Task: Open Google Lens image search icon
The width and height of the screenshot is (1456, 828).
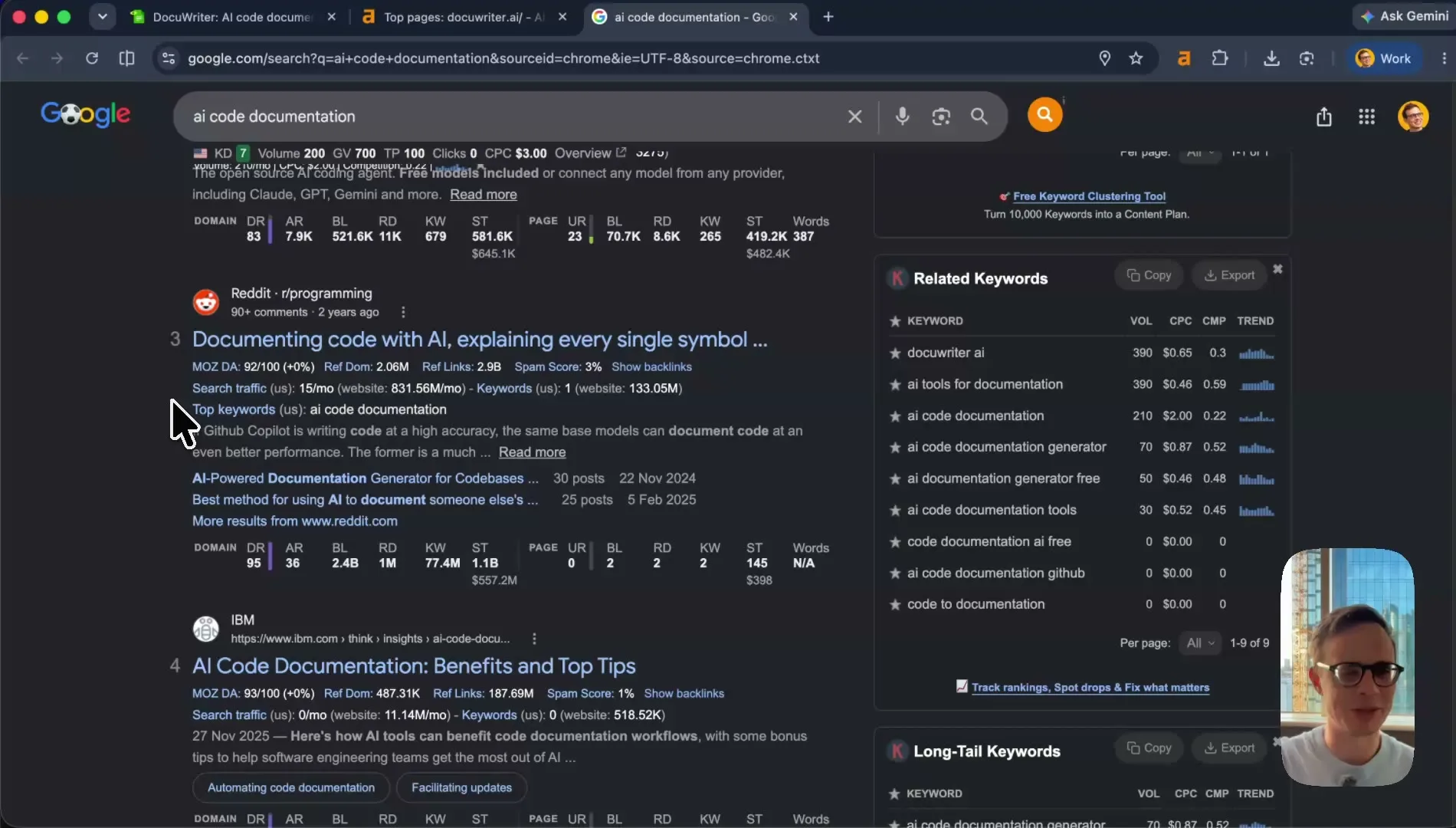Action: [x=941, y=116]
